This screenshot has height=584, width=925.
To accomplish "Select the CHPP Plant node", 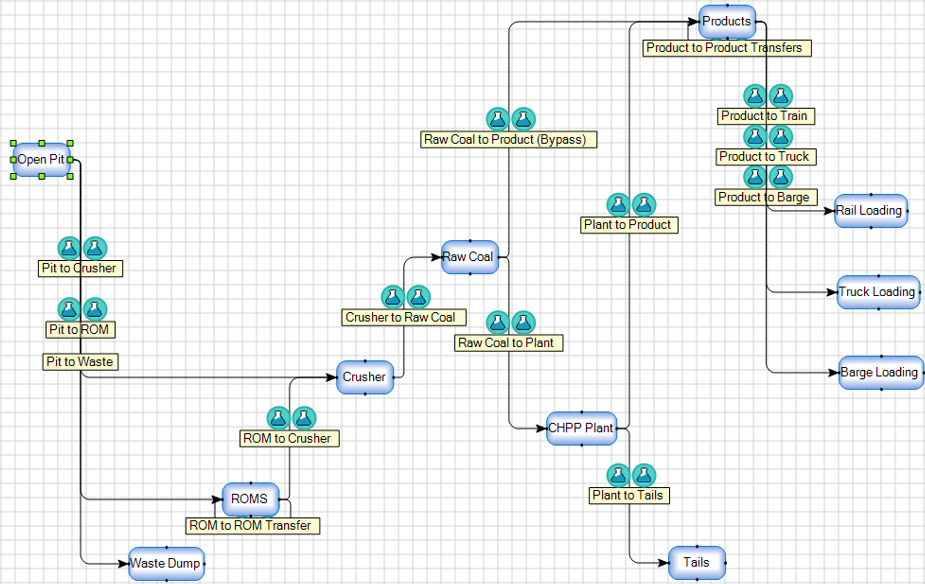I will pyautogui.click(x=581, y=428).
